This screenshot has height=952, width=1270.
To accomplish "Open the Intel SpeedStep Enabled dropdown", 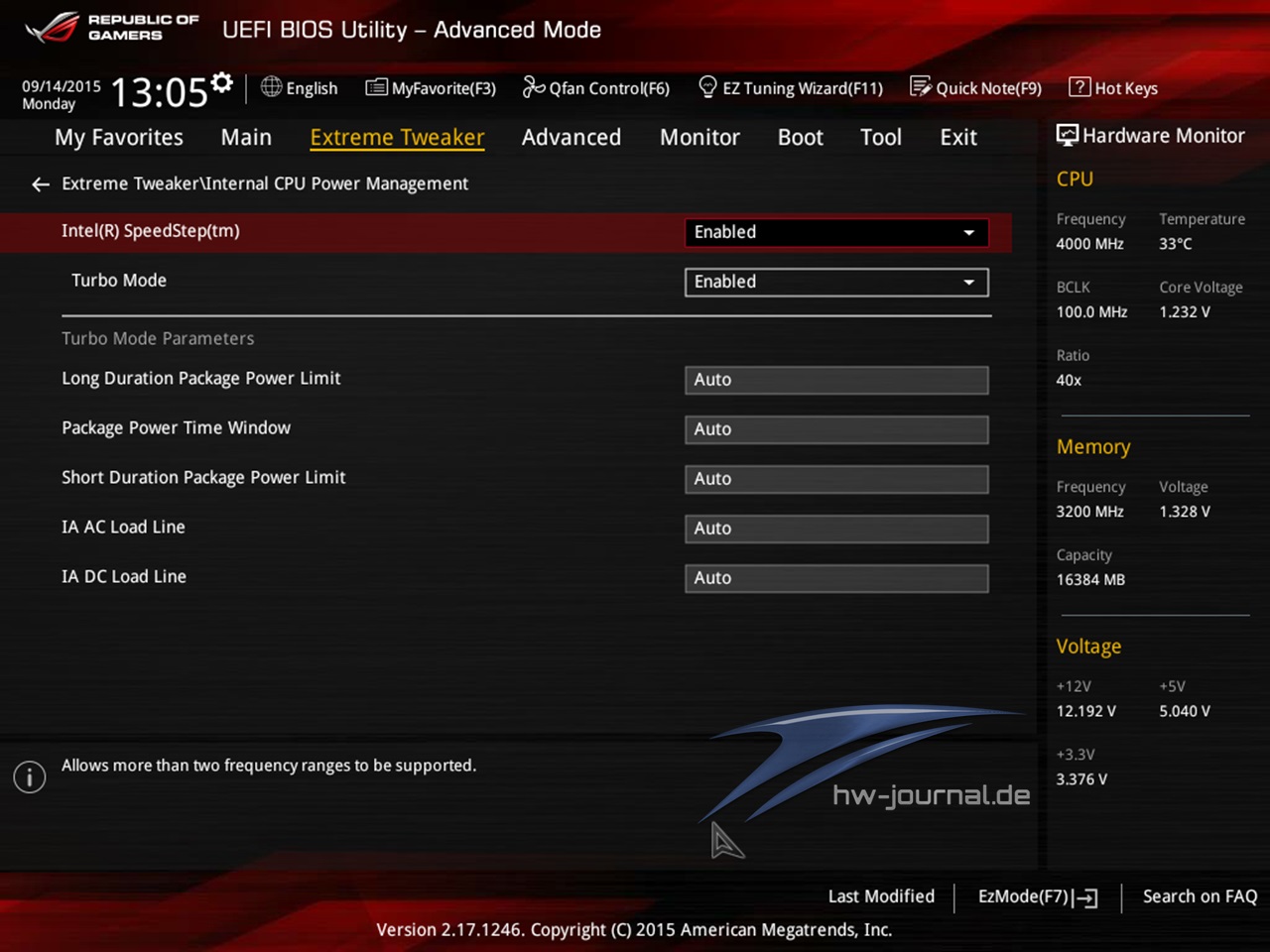I will 836,232.
